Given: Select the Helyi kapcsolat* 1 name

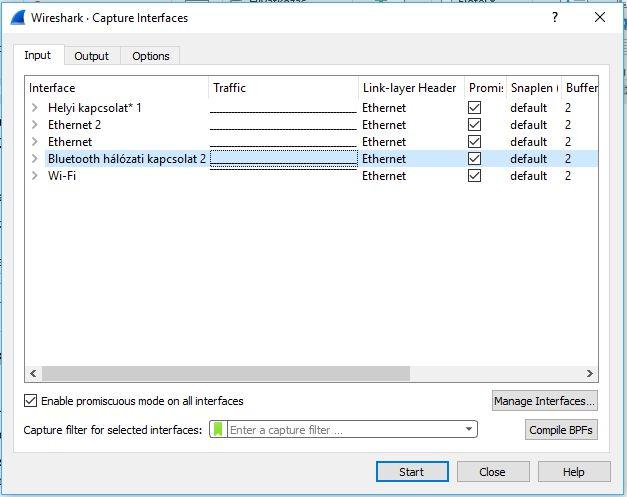Looking at the screenshot, I should [95, 108].
